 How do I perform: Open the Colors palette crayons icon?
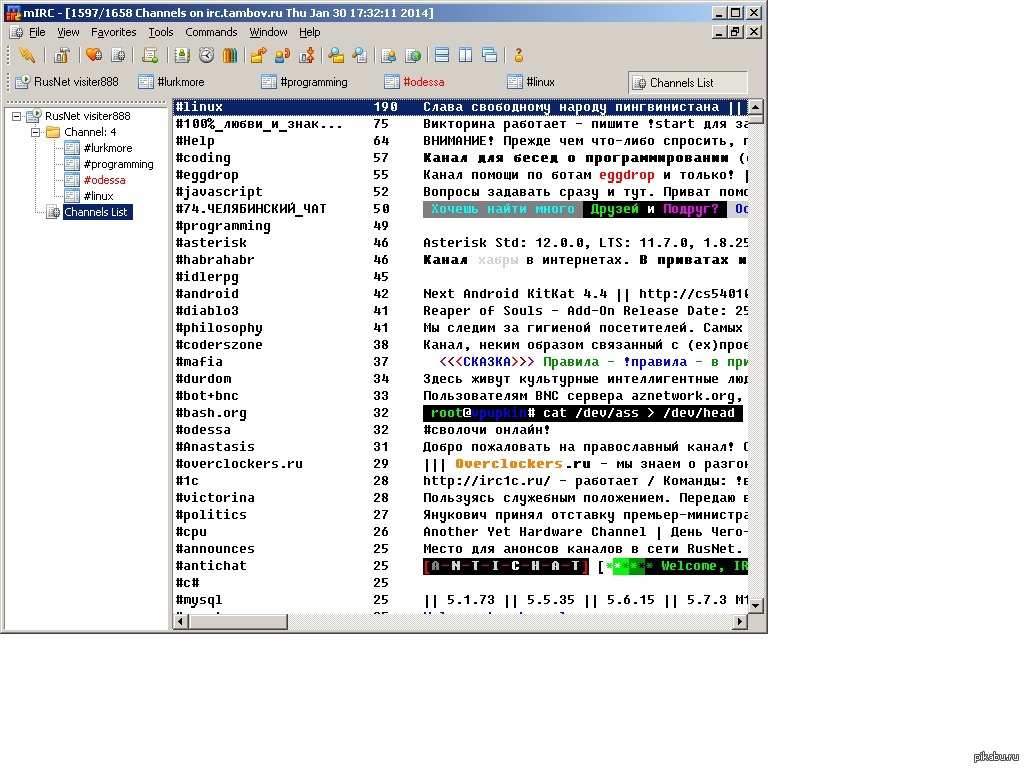(228, 55)
